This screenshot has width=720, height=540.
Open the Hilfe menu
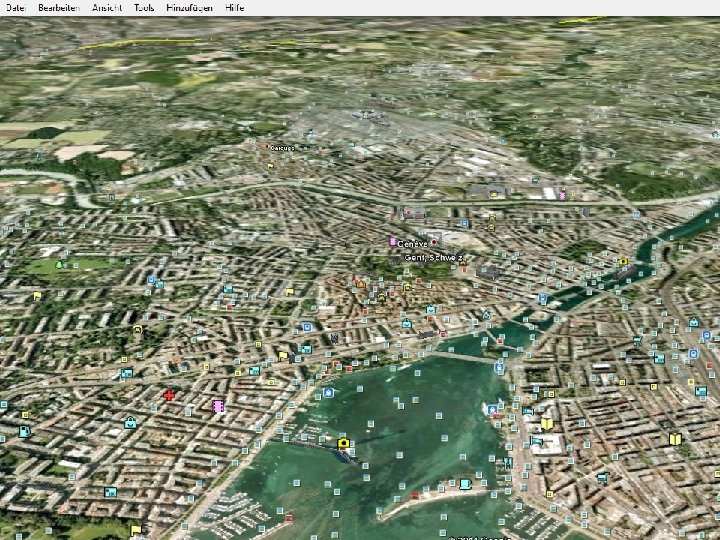click(x=235, y=8)
